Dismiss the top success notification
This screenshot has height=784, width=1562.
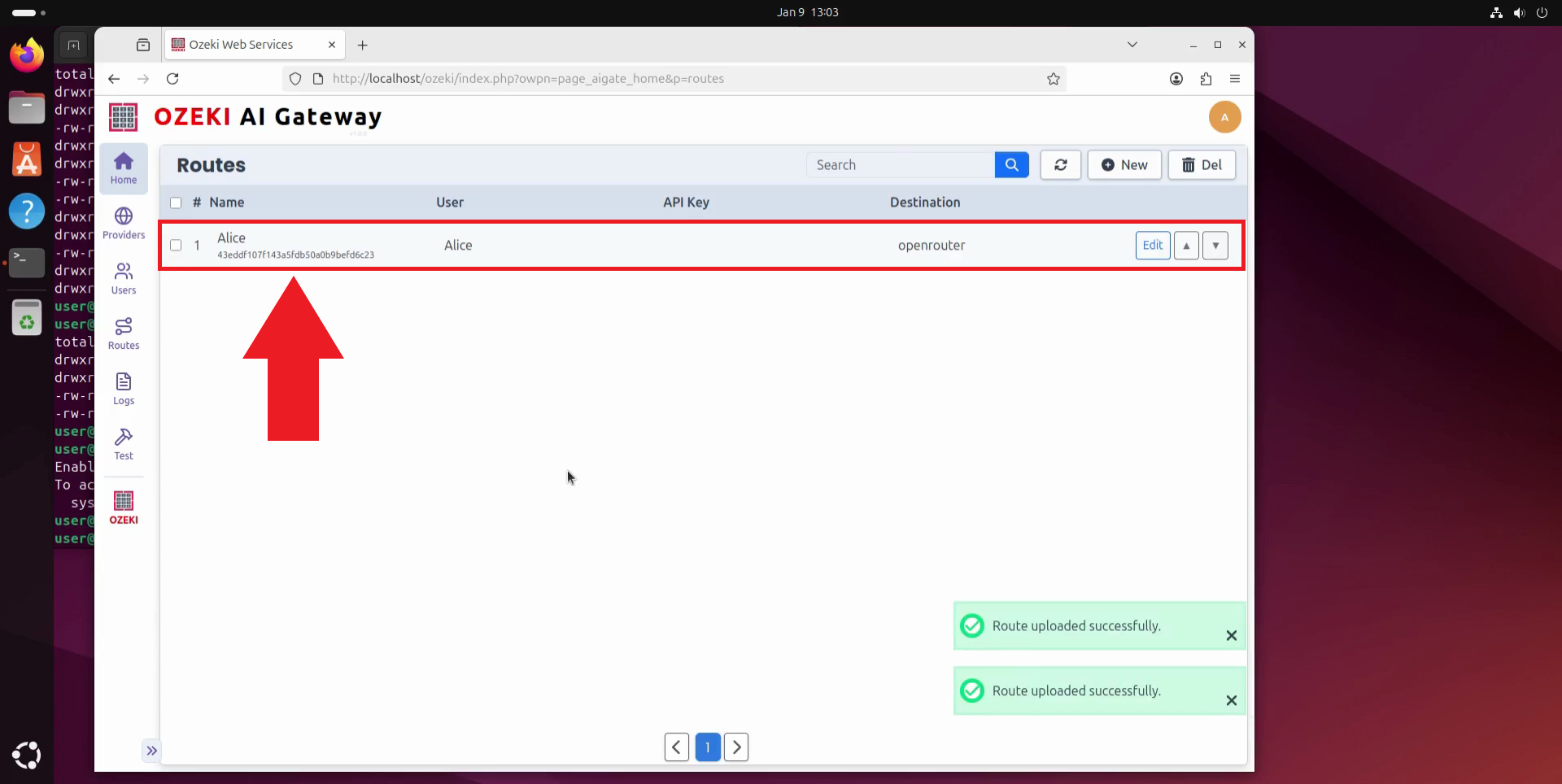pos(1231,635)
